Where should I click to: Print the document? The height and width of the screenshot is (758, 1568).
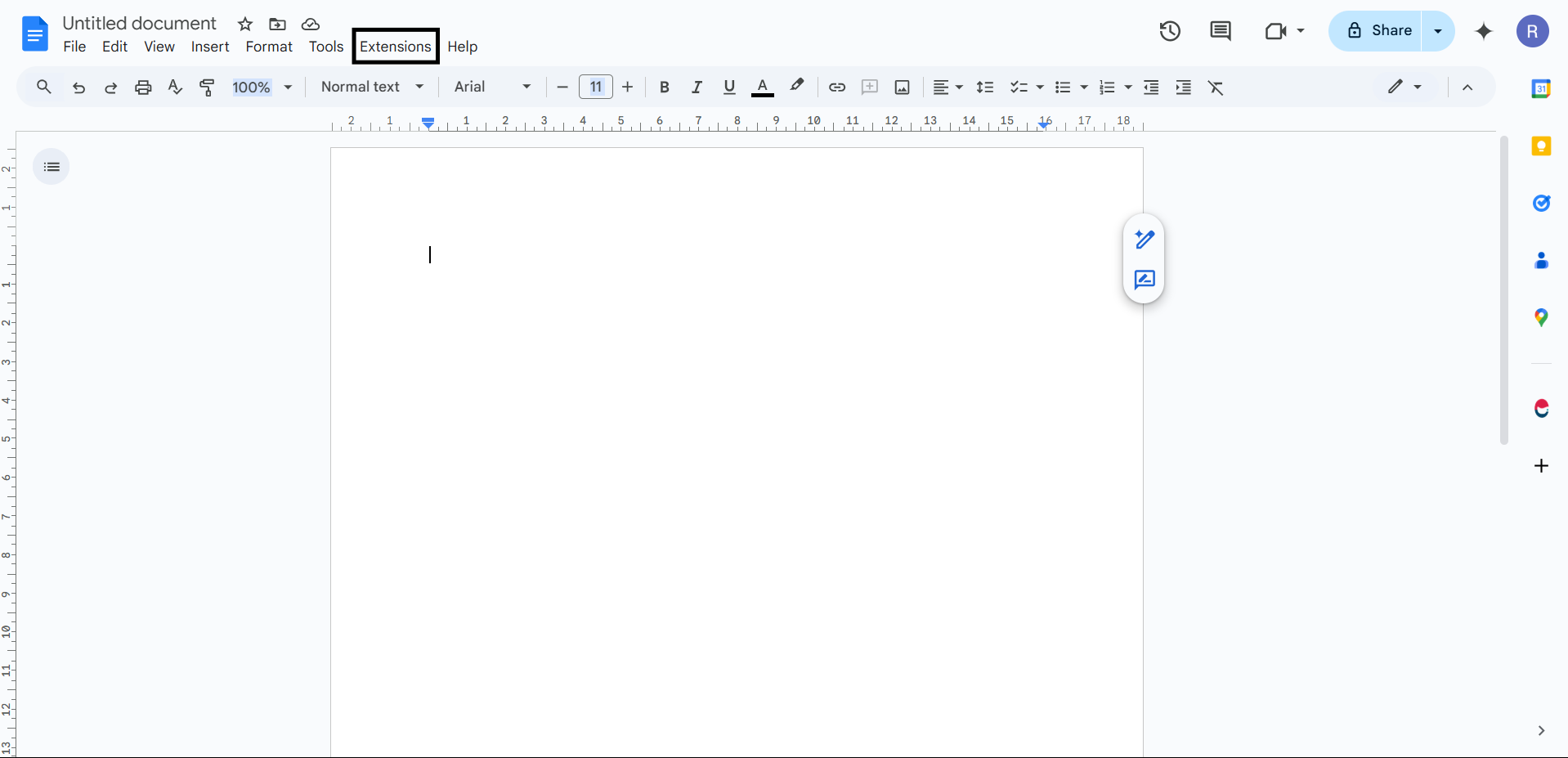click(143, 87)
